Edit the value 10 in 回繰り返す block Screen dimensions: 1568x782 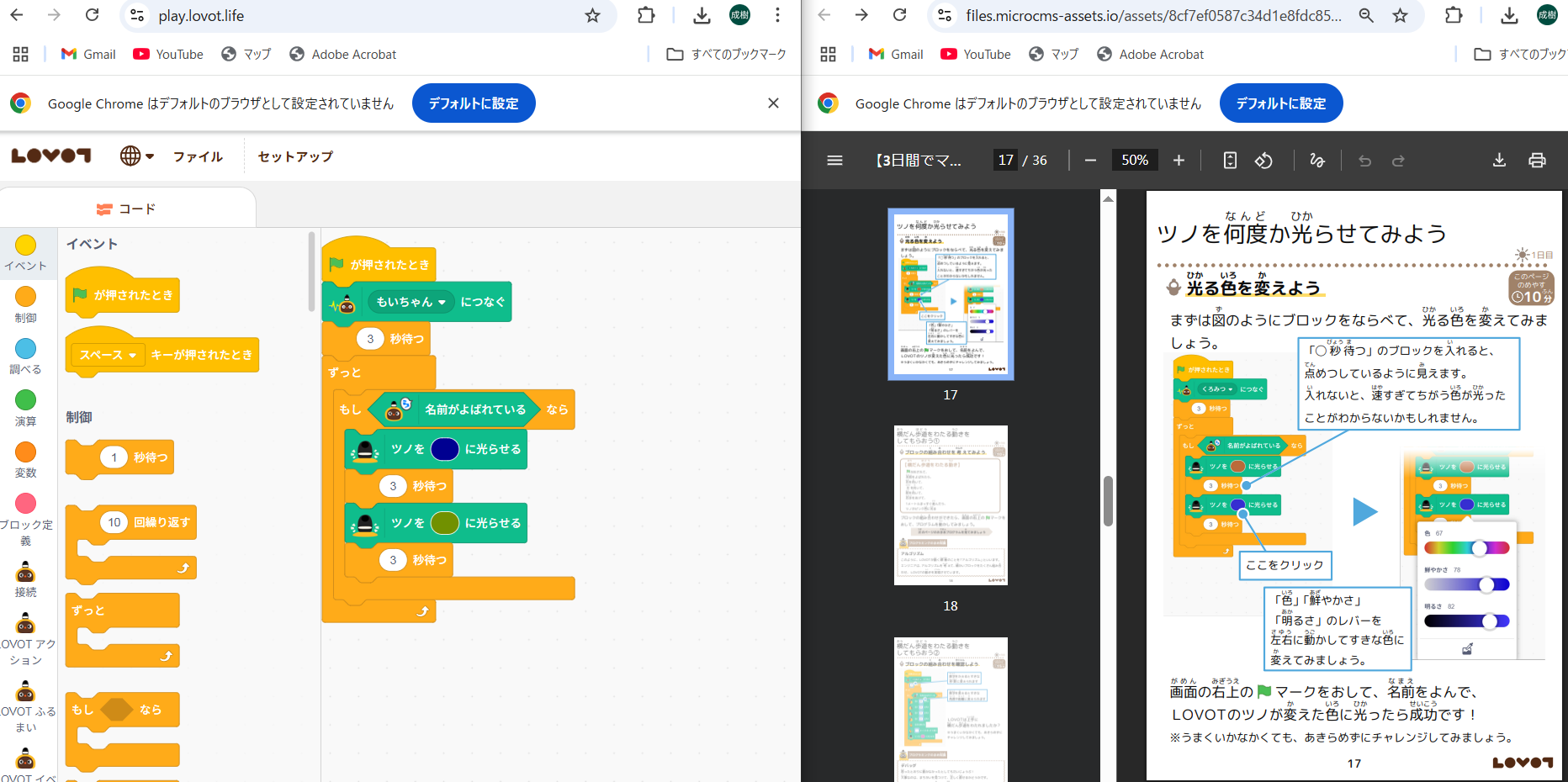(x=114, y=522)
